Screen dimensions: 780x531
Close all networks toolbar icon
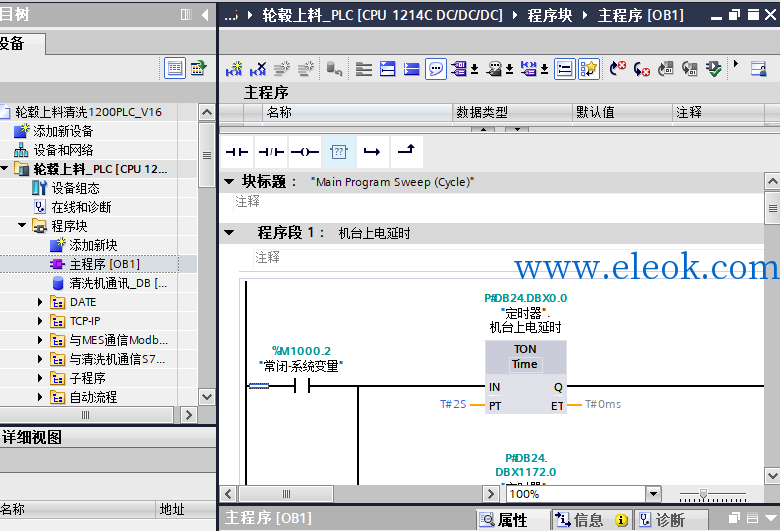(x=412, y=69)
